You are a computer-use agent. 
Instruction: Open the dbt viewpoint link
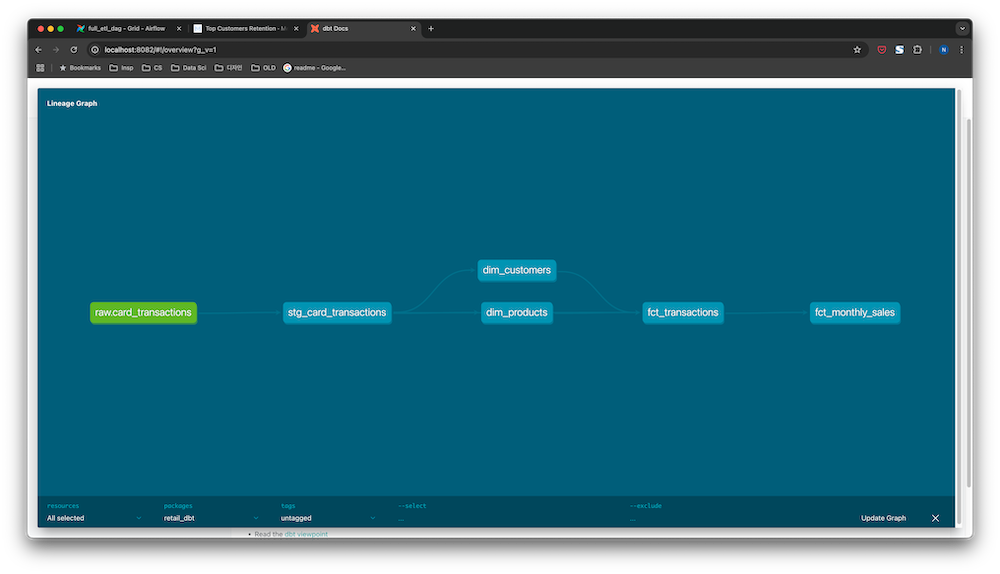pyautogui.click(x=306, y=534)
